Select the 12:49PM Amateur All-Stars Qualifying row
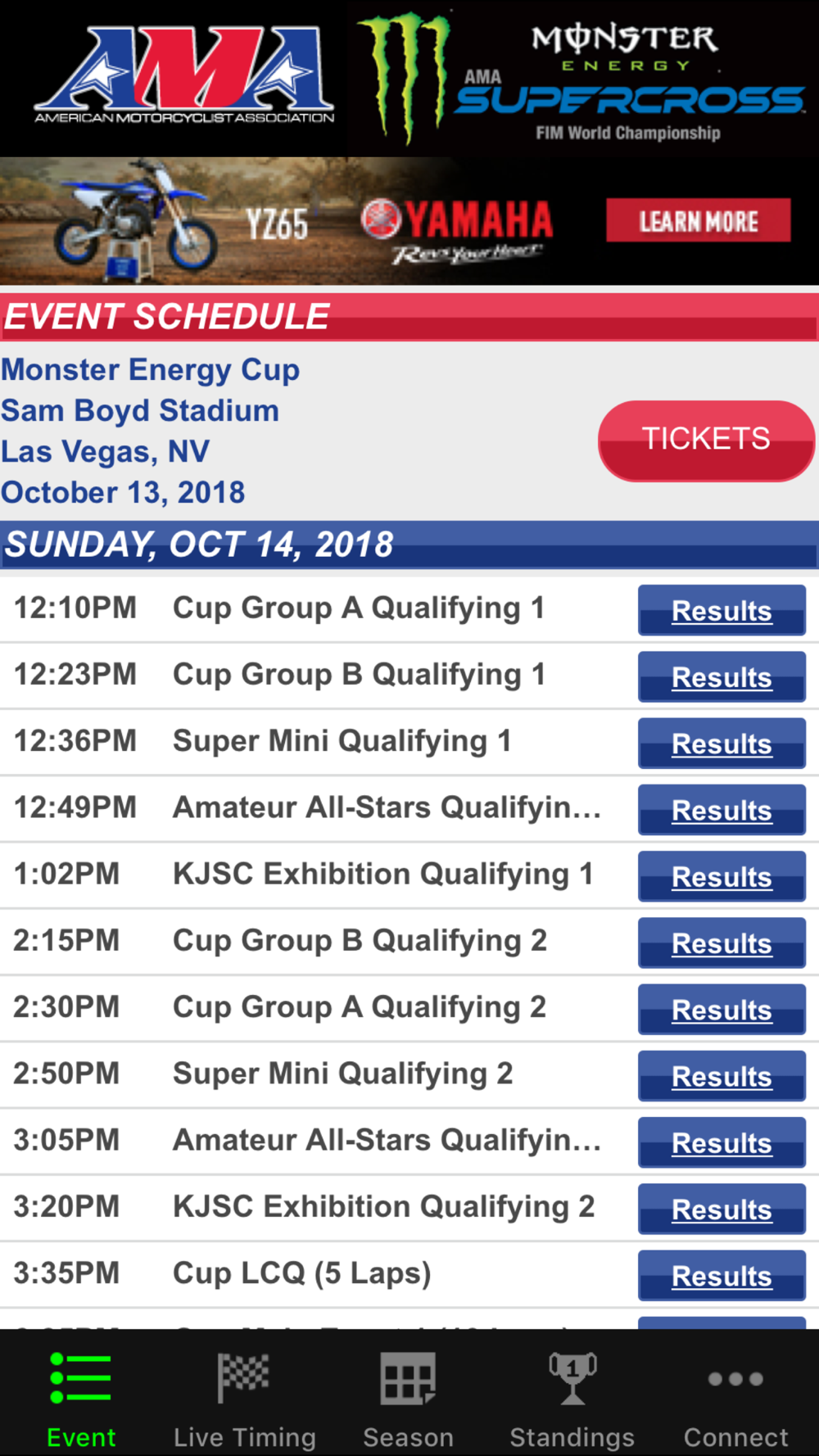The height and width of the screenshot is (1456, 819). (x=409, y=808)
